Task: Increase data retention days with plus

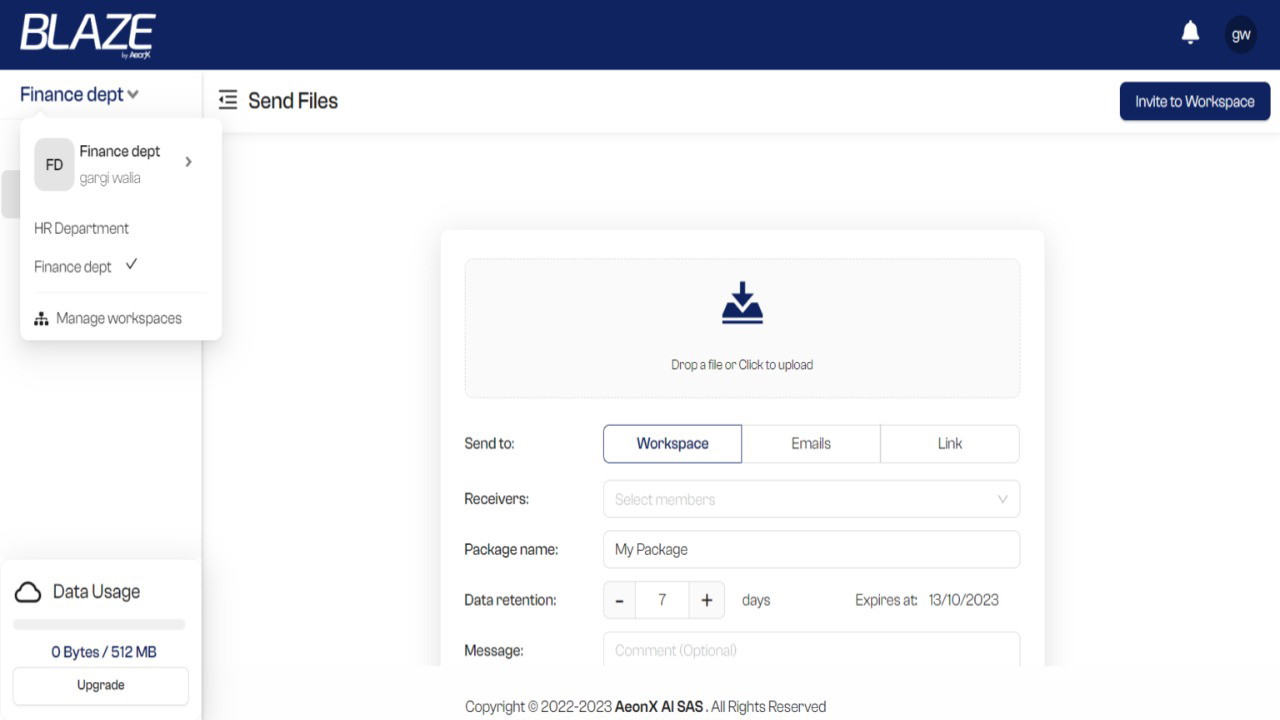Action: 707,600
